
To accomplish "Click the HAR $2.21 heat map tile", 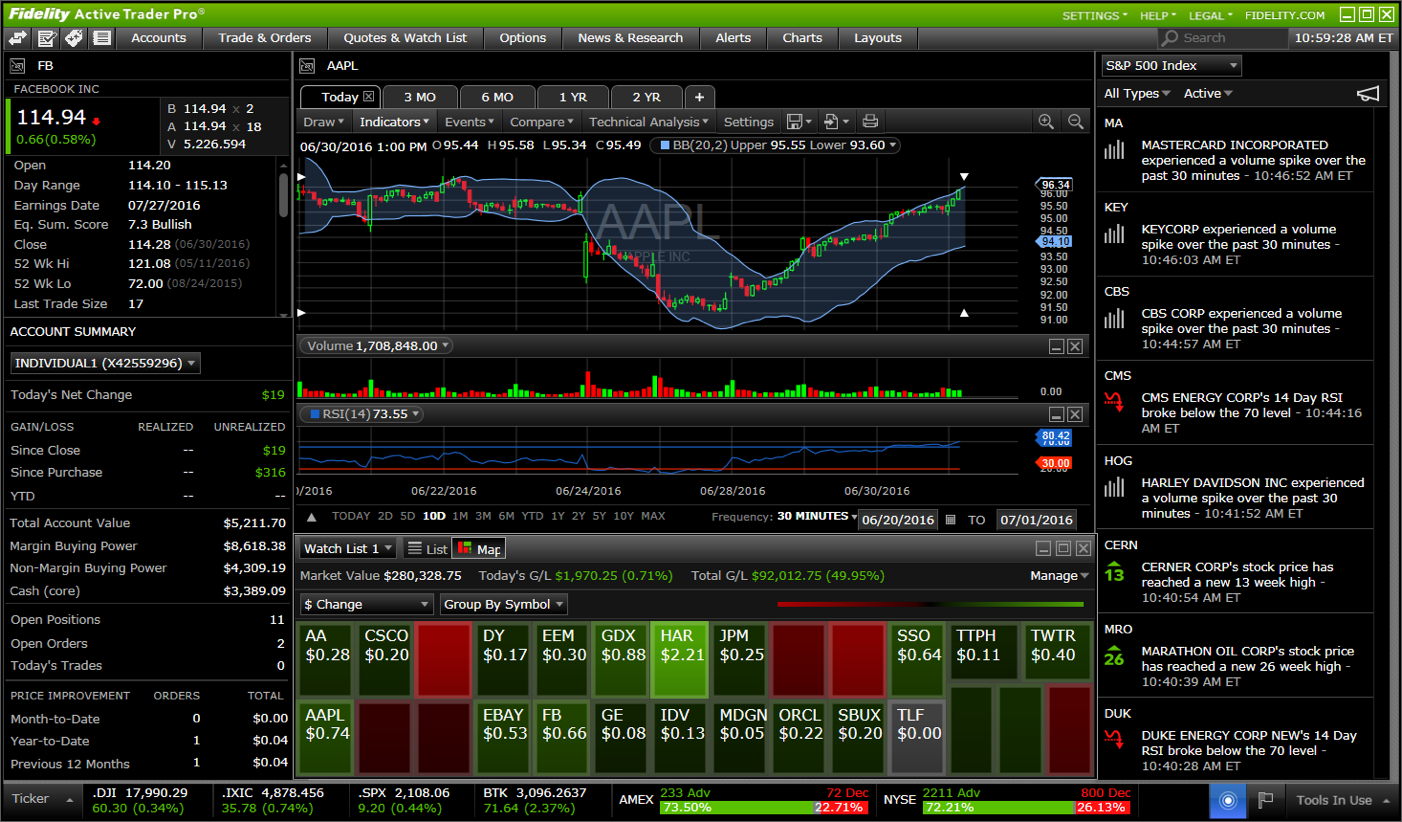I will 679,659.
